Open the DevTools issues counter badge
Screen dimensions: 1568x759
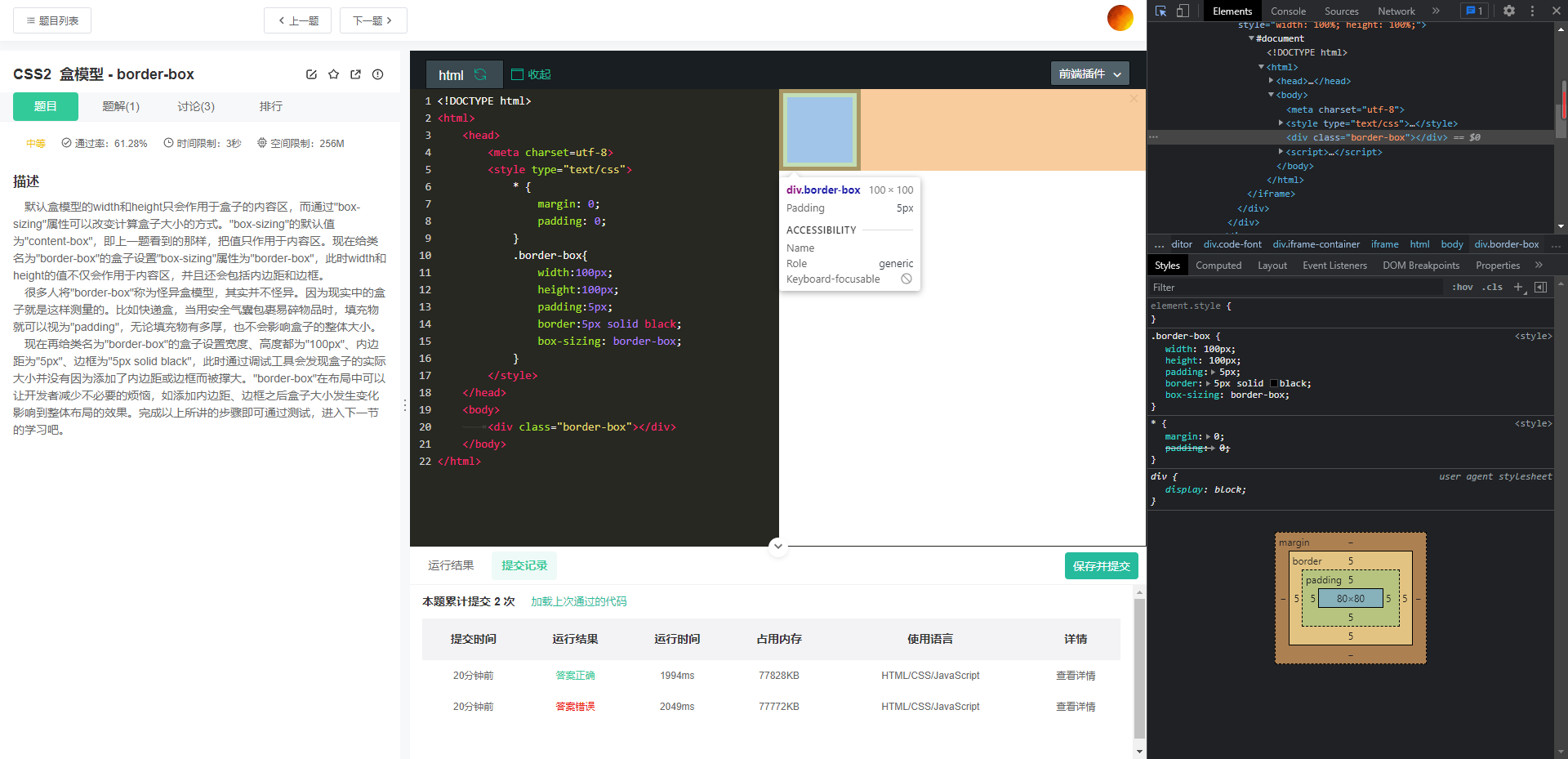(x=1474, y=11)
